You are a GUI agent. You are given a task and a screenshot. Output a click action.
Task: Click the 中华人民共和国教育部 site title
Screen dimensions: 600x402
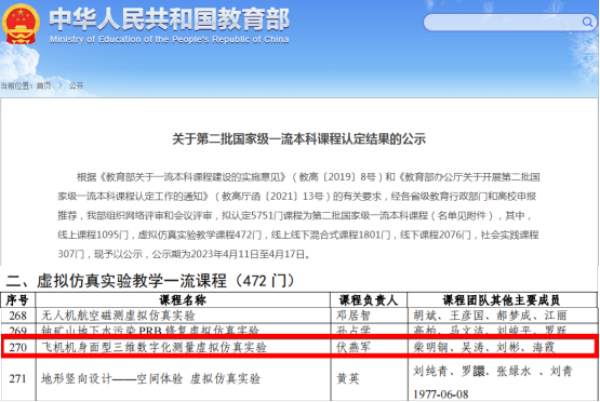[169, 20]
